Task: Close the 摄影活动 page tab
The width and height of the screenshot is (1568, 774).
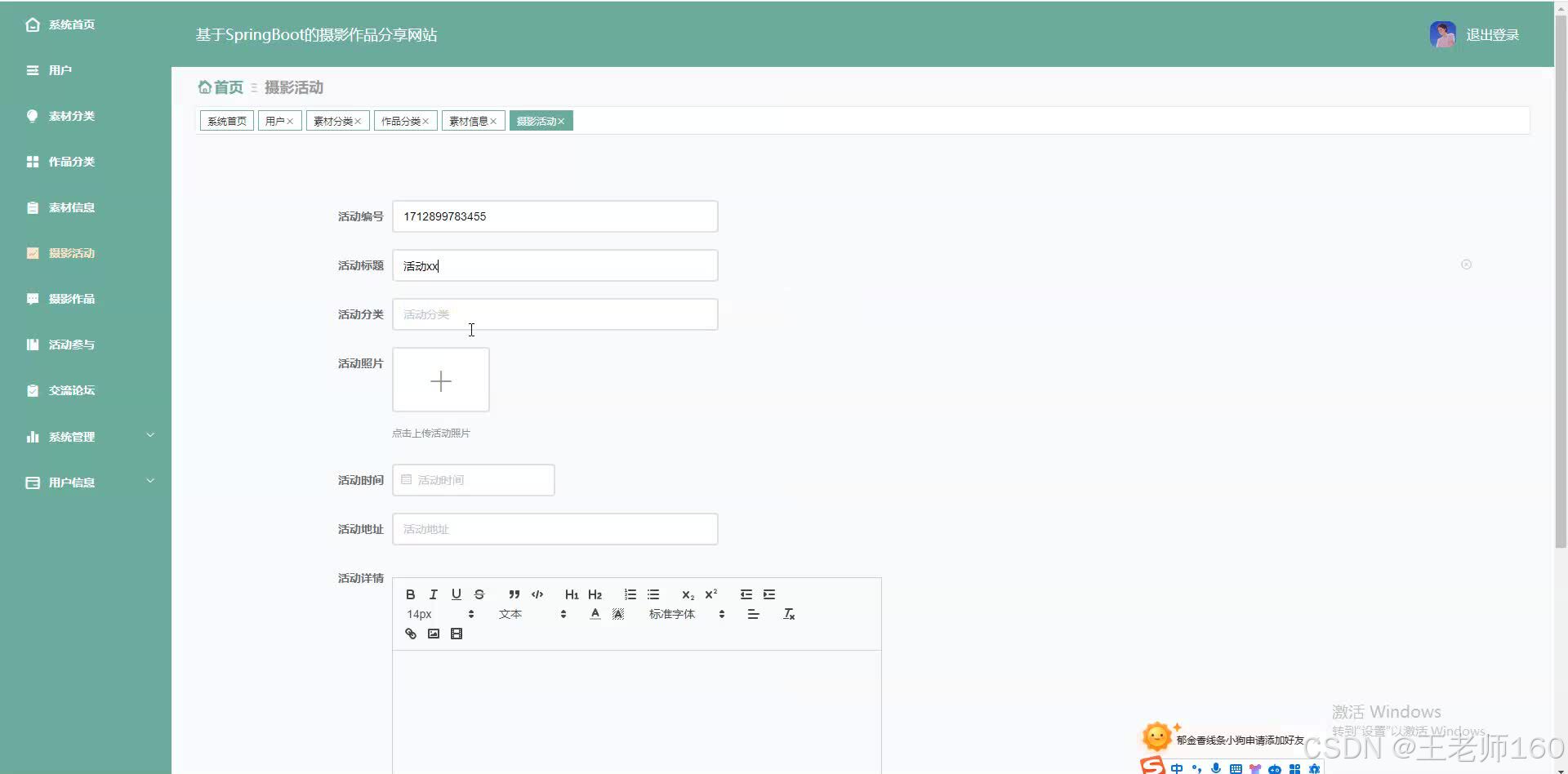Action: [561, 122]
